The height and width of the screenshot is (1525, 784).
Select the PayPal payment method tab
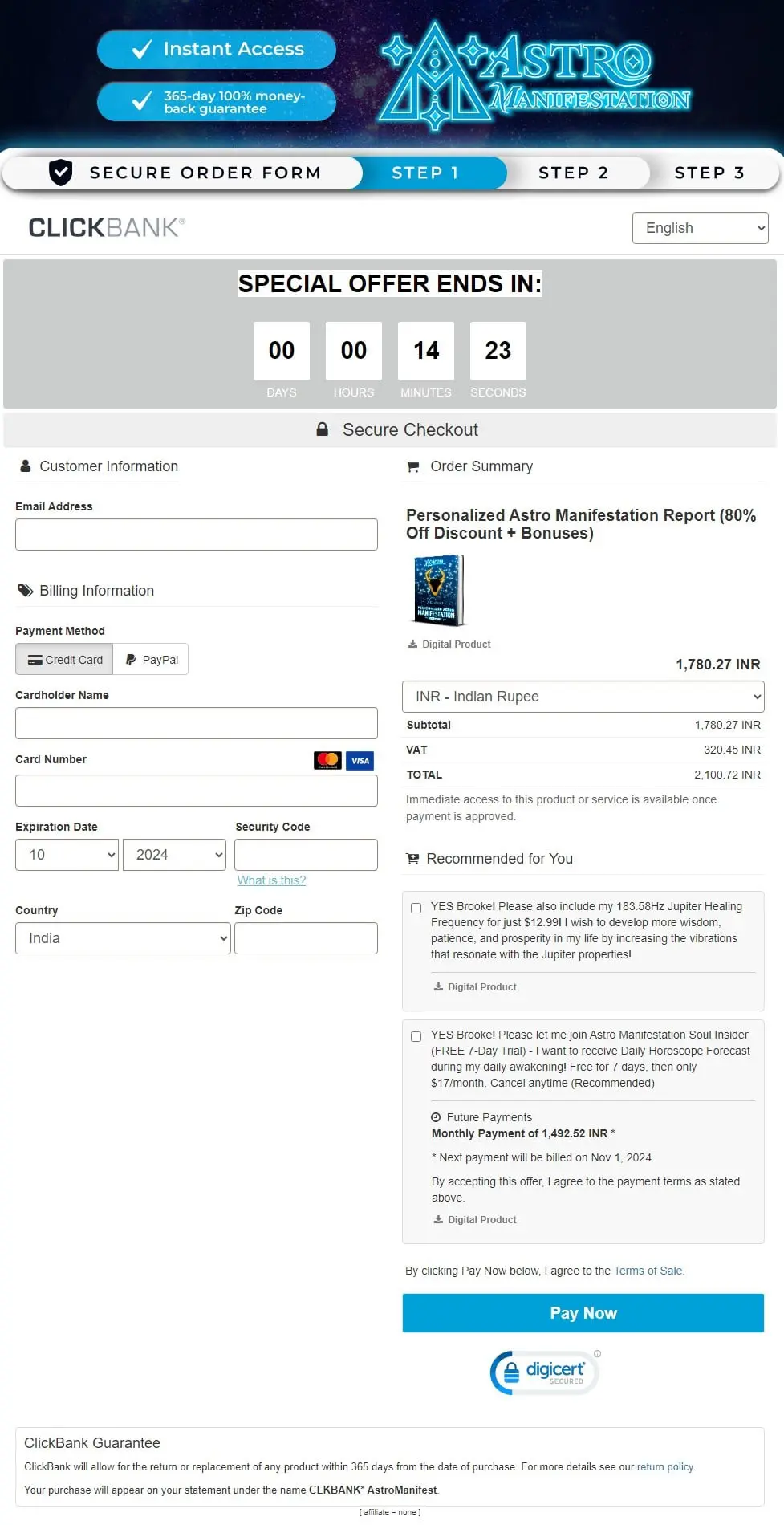(x=151, y=660)
